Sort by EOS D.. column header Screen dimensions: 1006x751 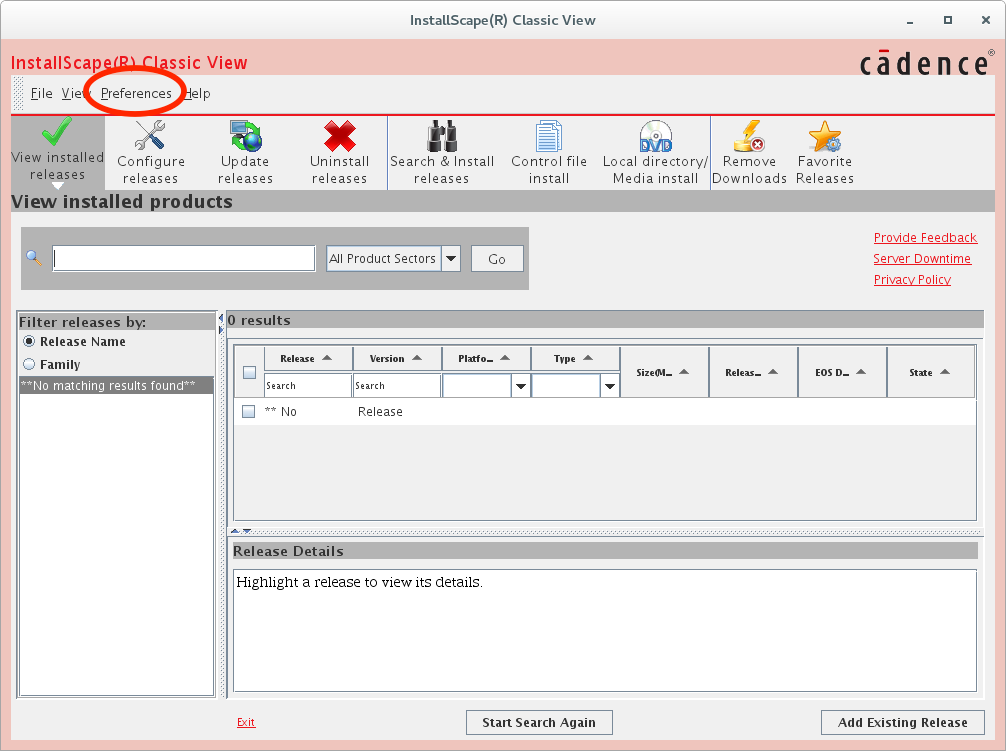tap(842, 372)
